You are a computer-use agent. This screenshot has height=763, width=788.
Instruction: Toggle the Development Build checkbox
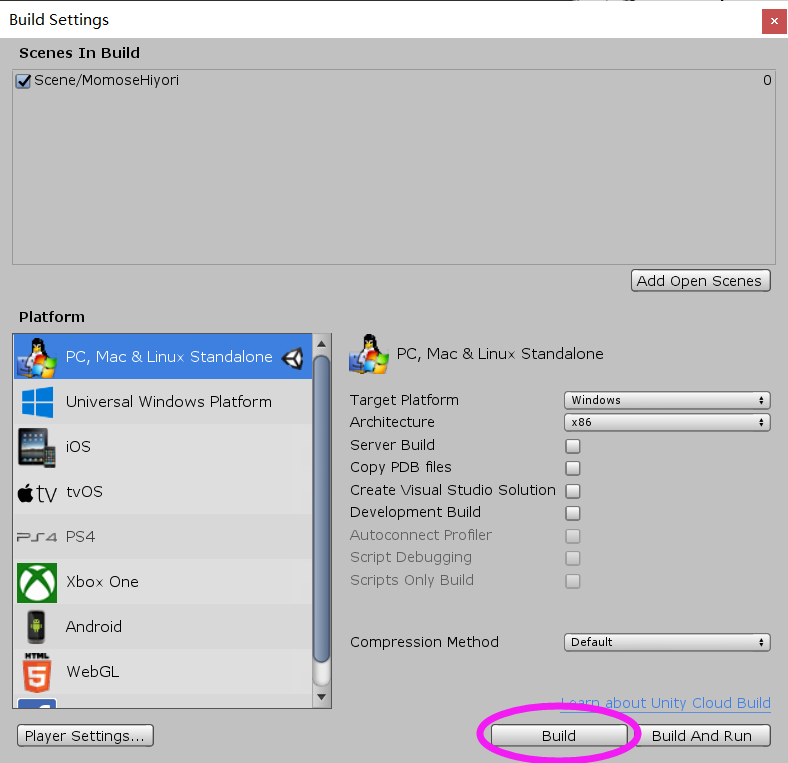[573, 513]
